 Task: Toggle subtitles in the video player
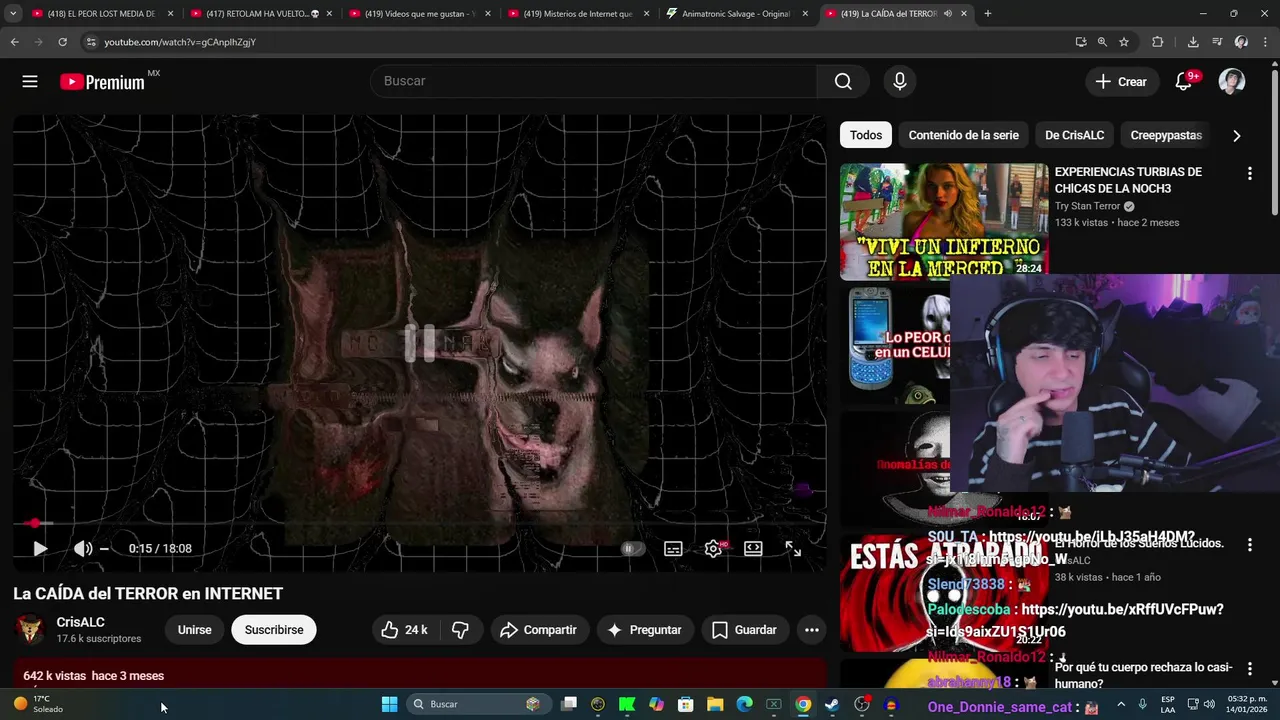pyautogui.click(x=673, y=548)
